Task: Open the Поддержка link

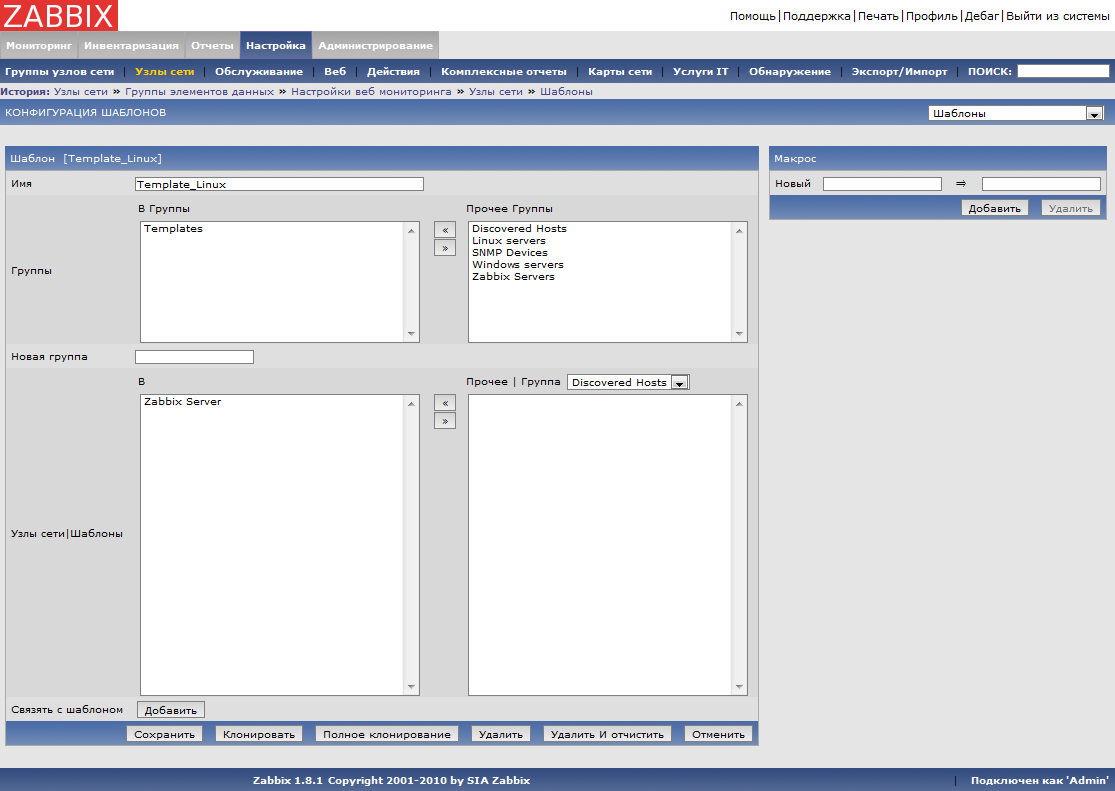Action: [x=816, y=16]
